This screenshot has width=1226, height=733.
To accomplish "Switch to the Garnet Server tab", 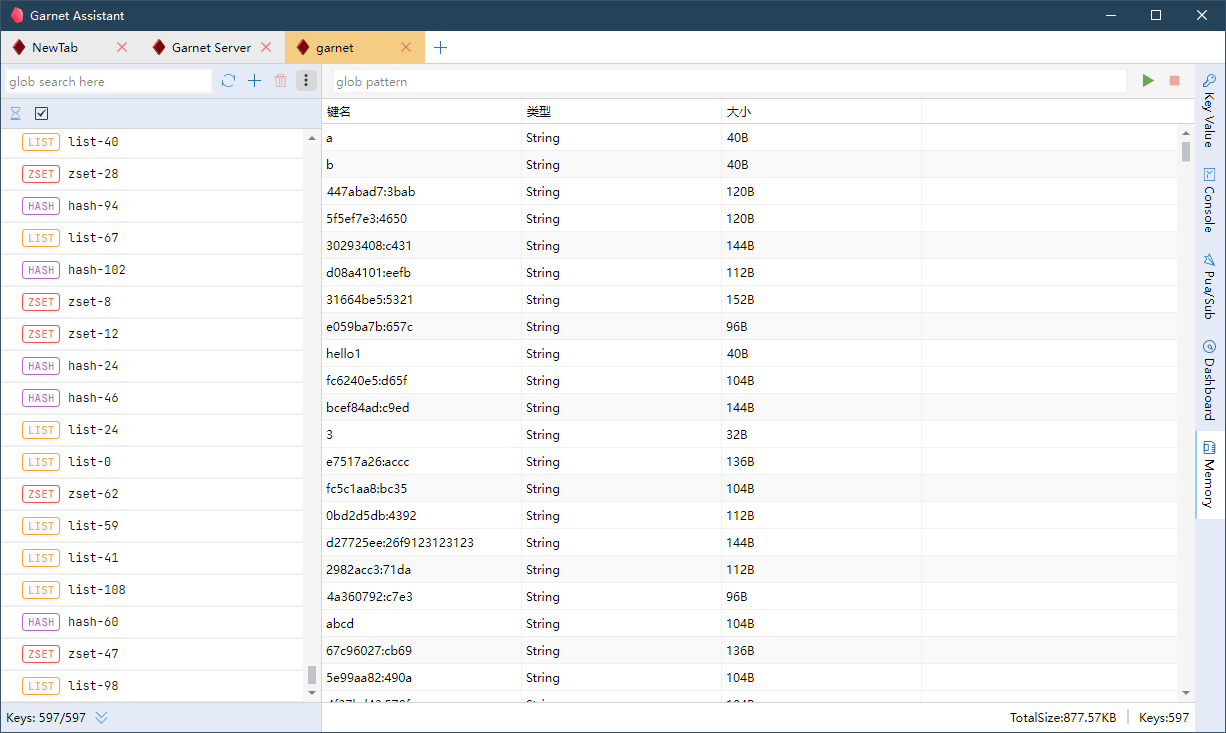I will [x=211, y=47].
